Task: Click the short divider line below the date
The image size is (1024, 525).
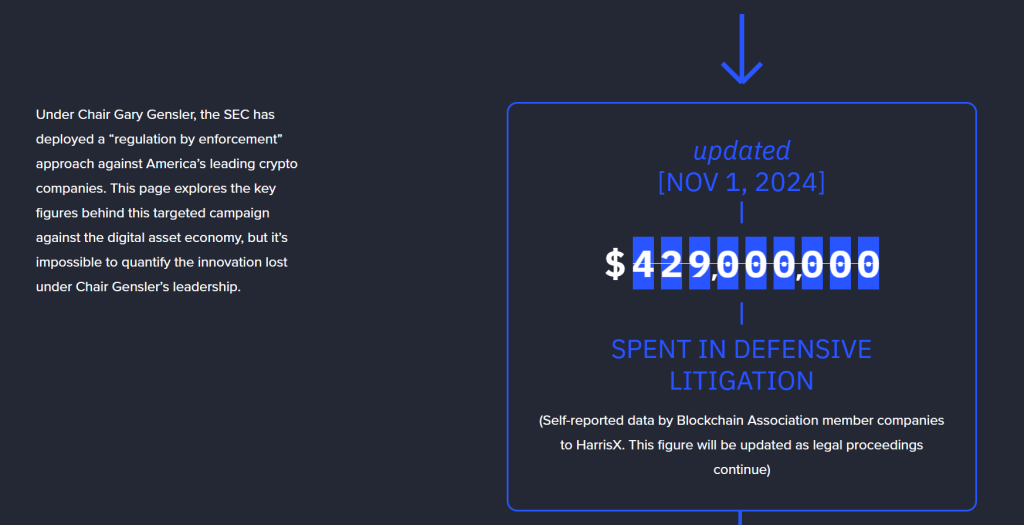Action: coord(741,211)
